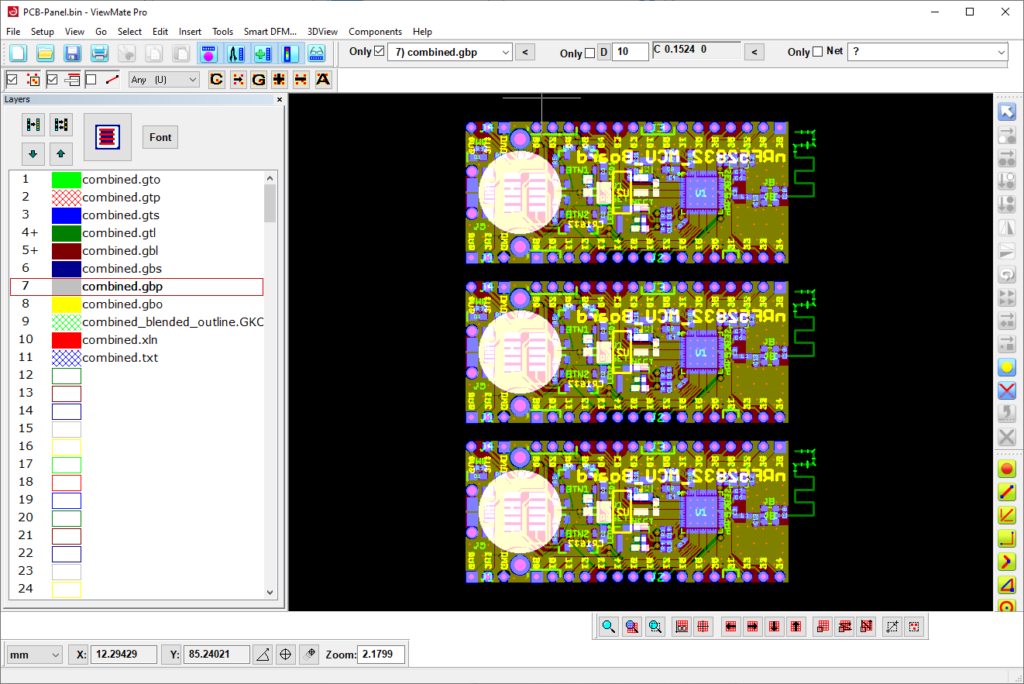Click the magnifier zoom icon in bottom toolbar
This screenshot has height=684, width=1024.
click(x=609, y=627)
